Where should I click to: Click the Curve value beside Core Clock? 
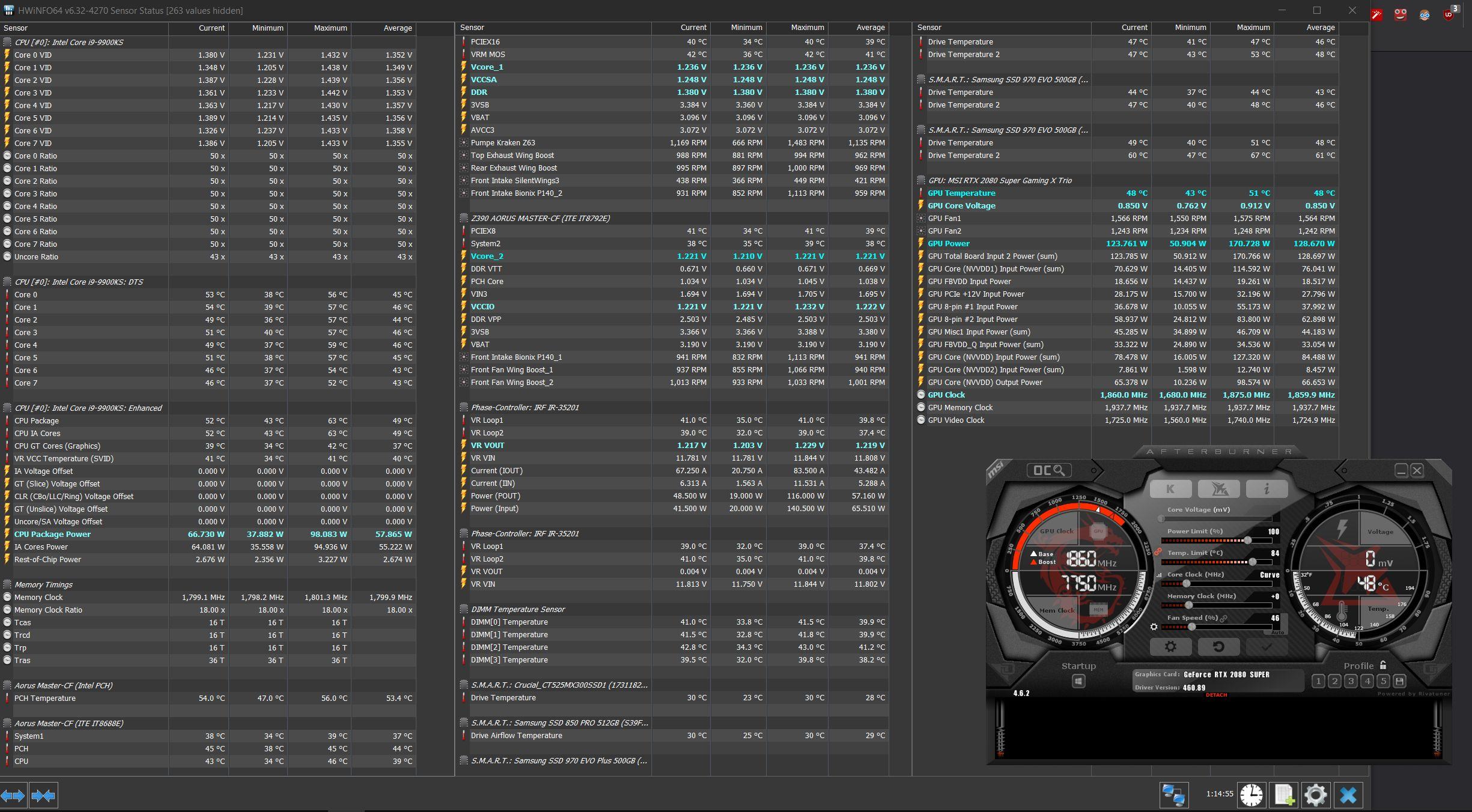pos(1270,575)
